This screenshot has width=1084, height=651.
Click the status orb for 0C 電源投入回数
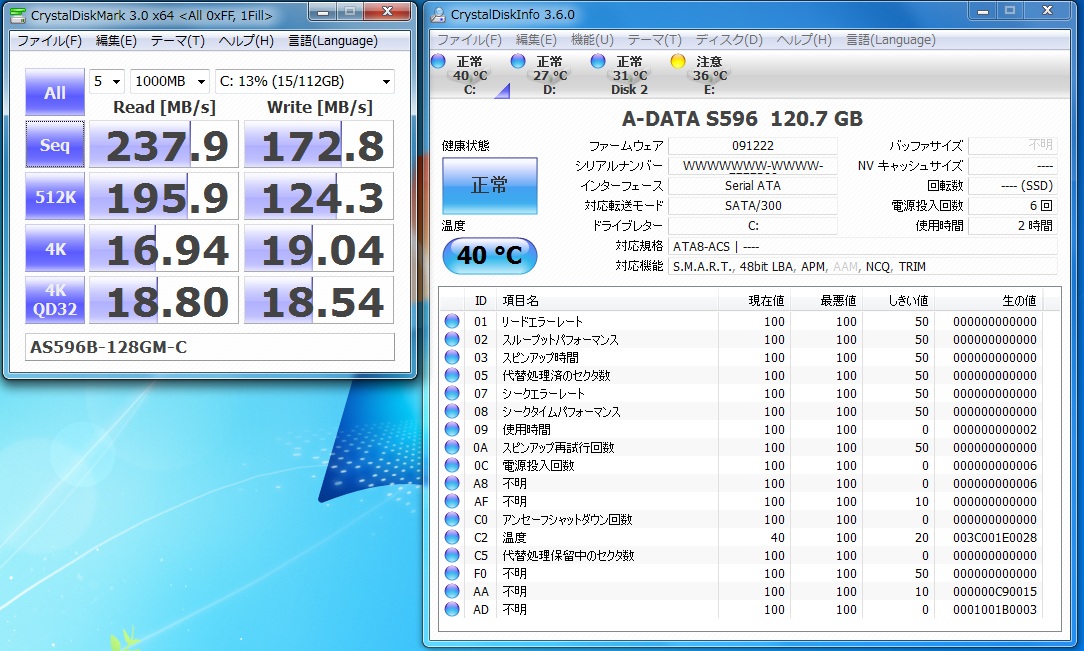pyautogui.click(x=452, y=464)
